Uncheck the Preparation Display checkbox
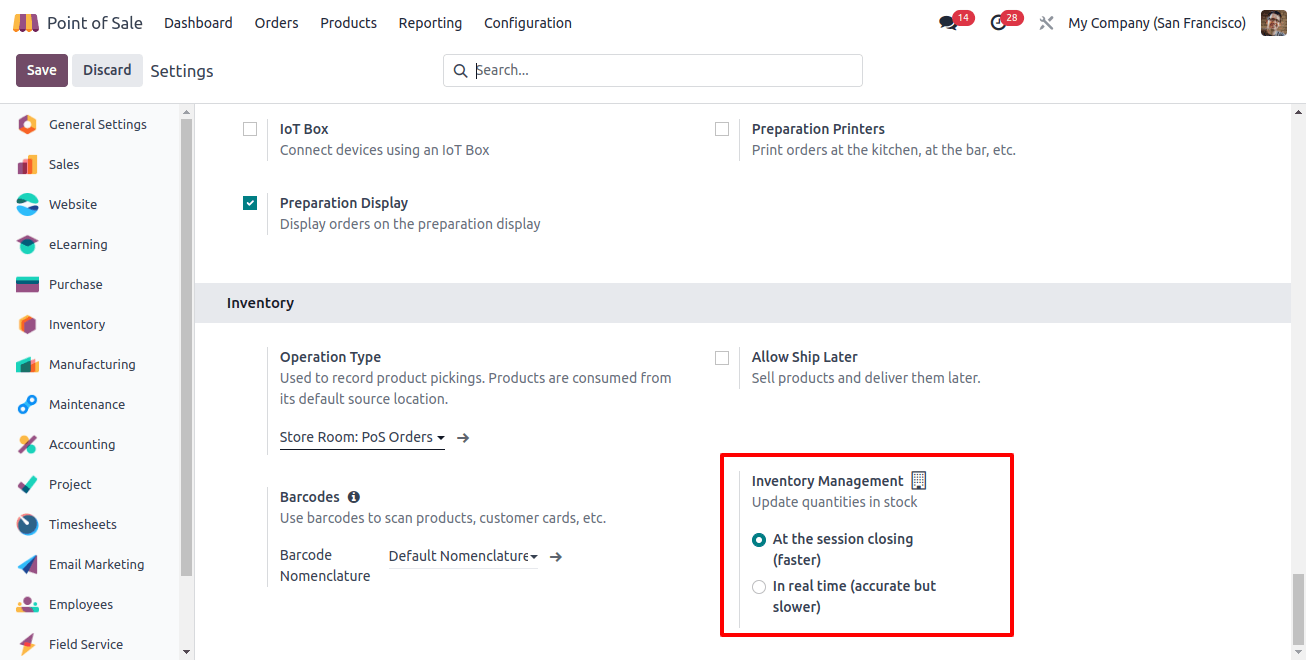This screenshot has width=1306, height=660. (x=250, y=203)
